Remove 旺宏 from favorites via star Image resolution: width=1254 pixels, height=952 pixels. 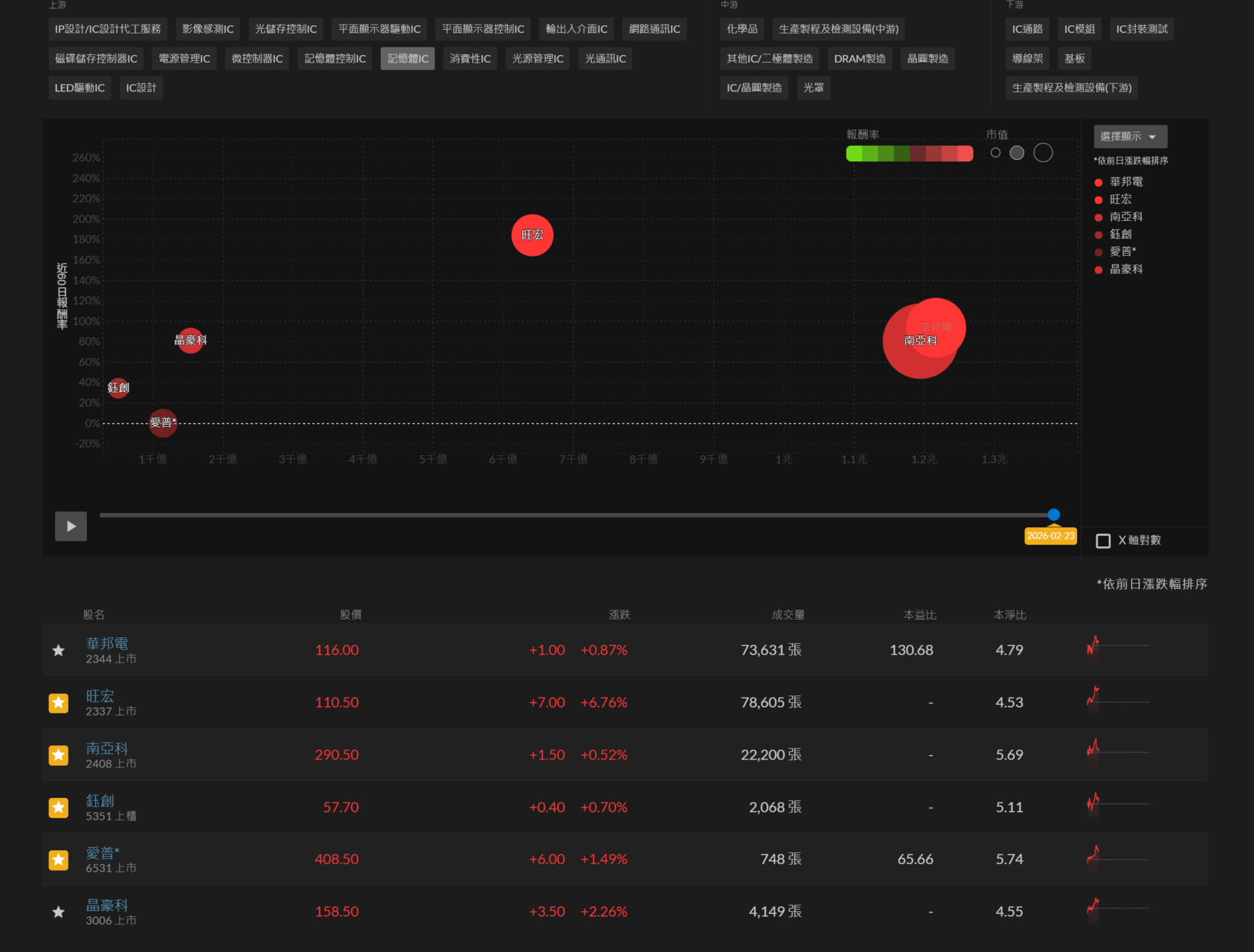click(59, 703)
